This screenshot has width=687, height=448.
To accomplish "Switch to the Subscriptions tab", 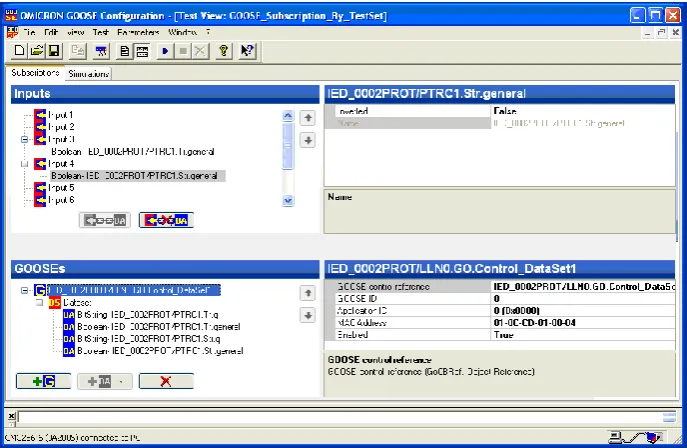I will click(35, 73).
